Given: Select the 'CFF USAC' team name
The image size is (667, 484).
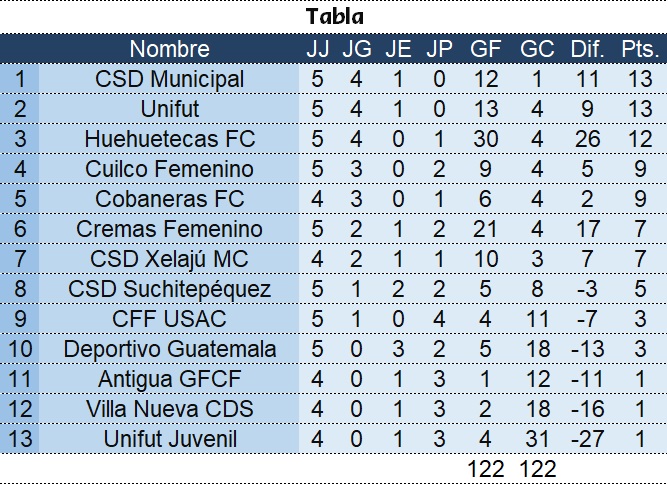Looking at the screenshot, I should (169, 319).
